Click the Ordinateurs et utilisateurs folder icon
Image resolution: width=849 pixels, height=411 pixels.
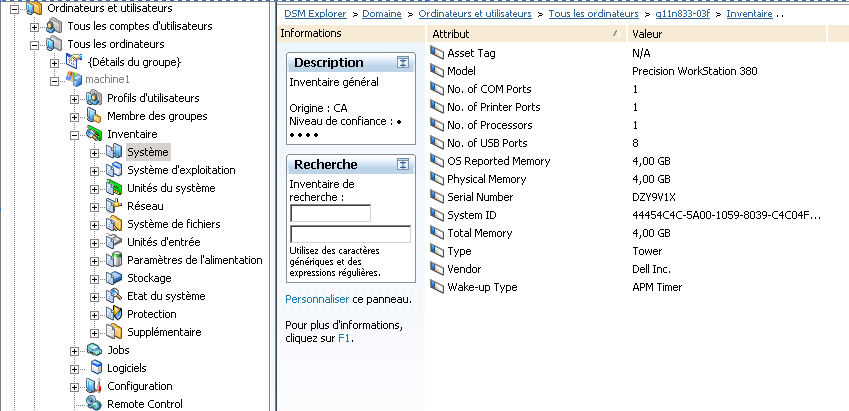(34, 8)
